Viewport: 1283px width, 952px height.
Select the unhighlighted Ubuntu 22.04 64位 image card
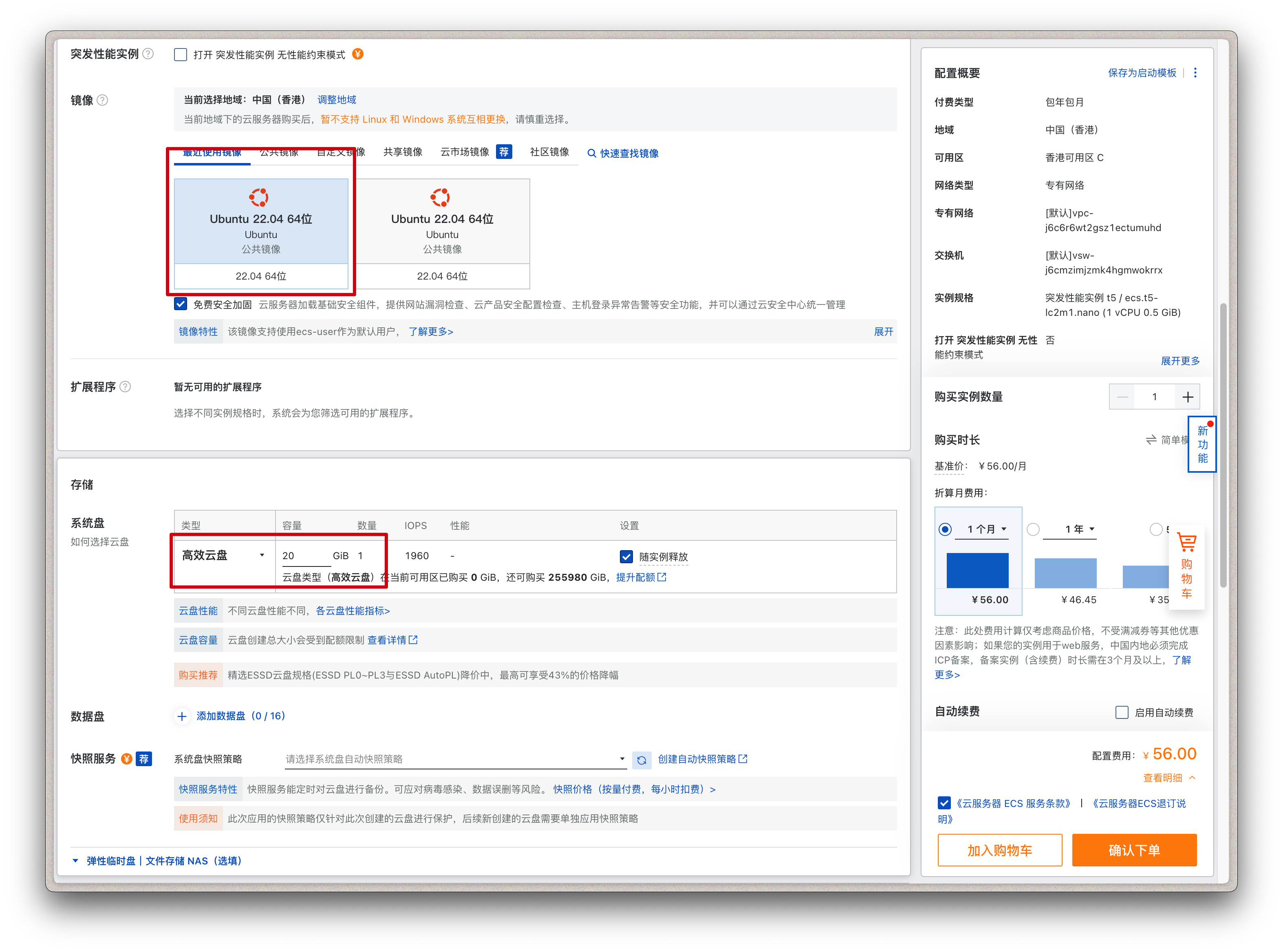[x=443, y=234]
